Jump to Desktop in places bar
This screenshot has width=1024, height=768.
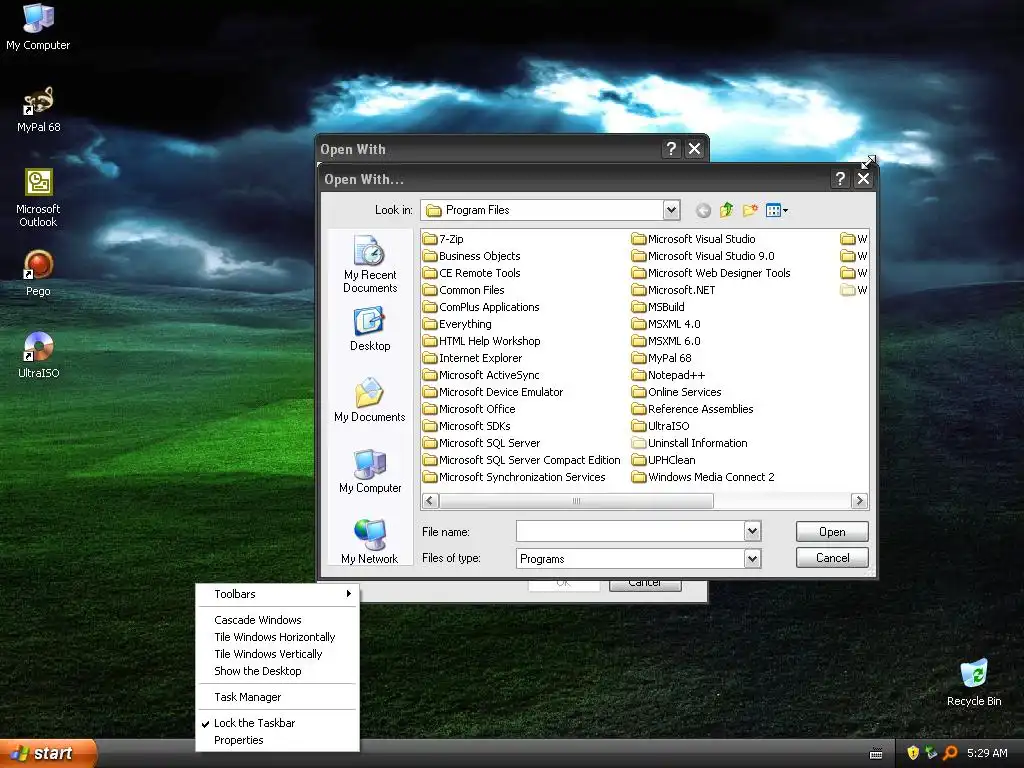(370, 330)
